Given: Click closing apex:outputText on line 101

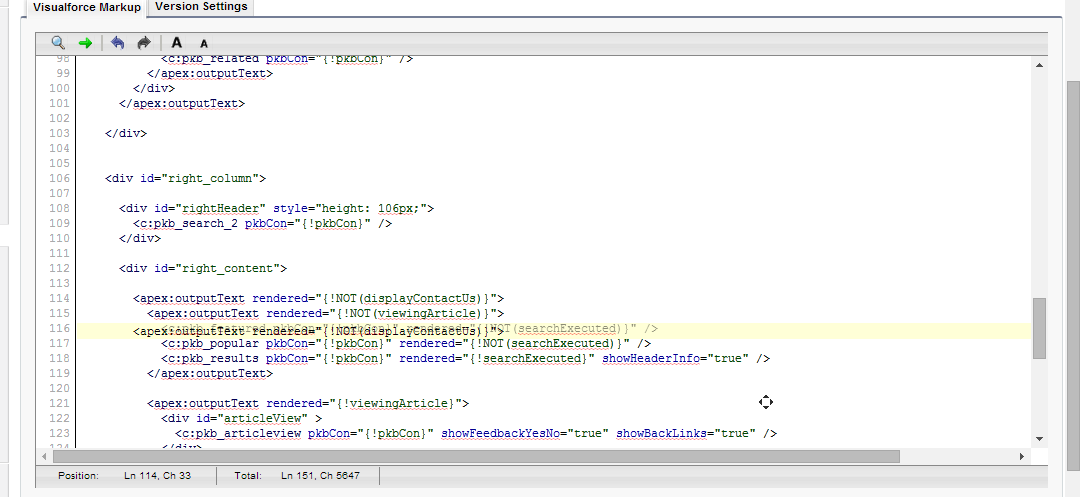Looking at the screenshot, I should coord(182,103).
